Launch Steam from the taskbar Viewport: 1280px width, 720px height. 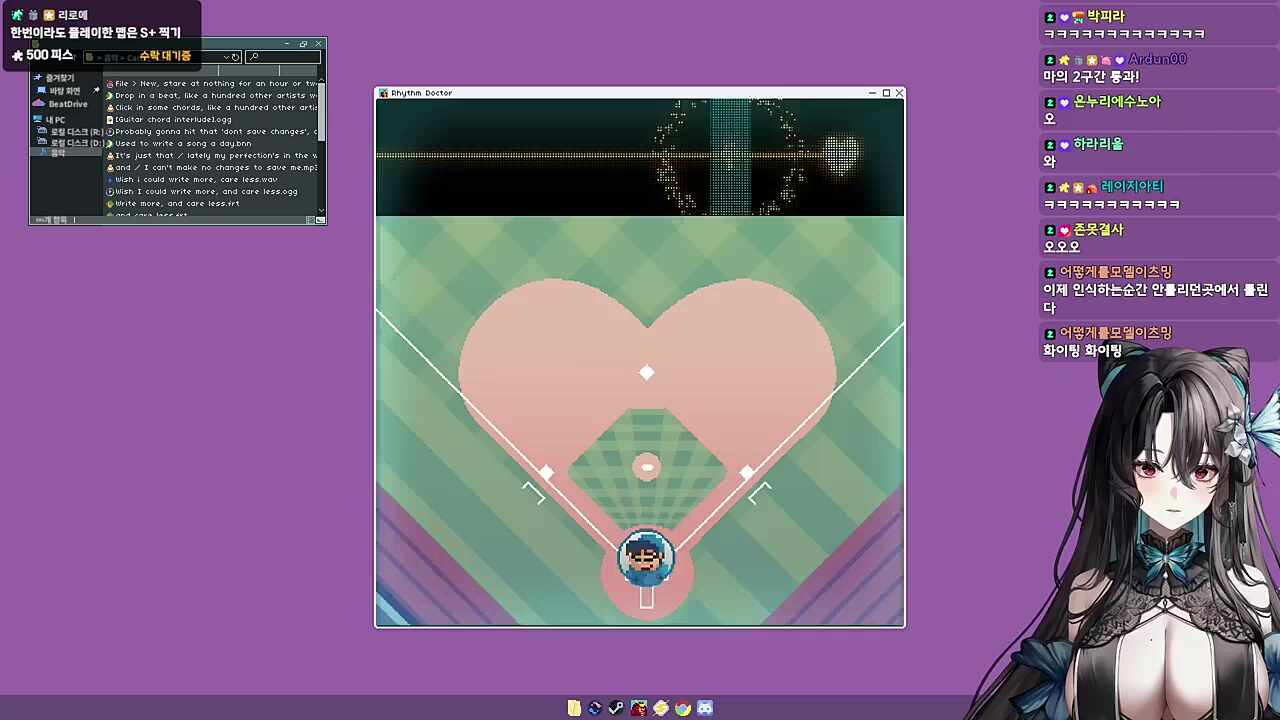pyautogui.click(x=616, y=708)
